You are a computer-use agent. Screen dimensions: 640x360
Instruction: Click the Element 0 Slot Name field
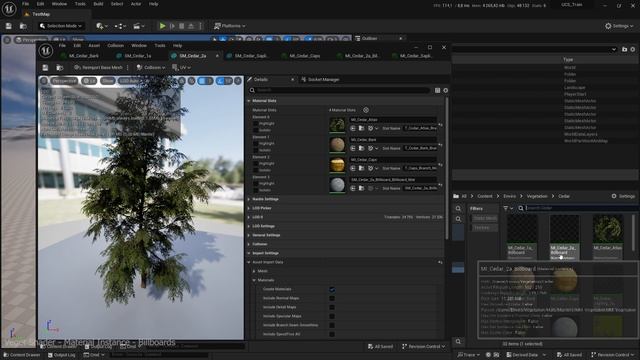pos(420,128)
